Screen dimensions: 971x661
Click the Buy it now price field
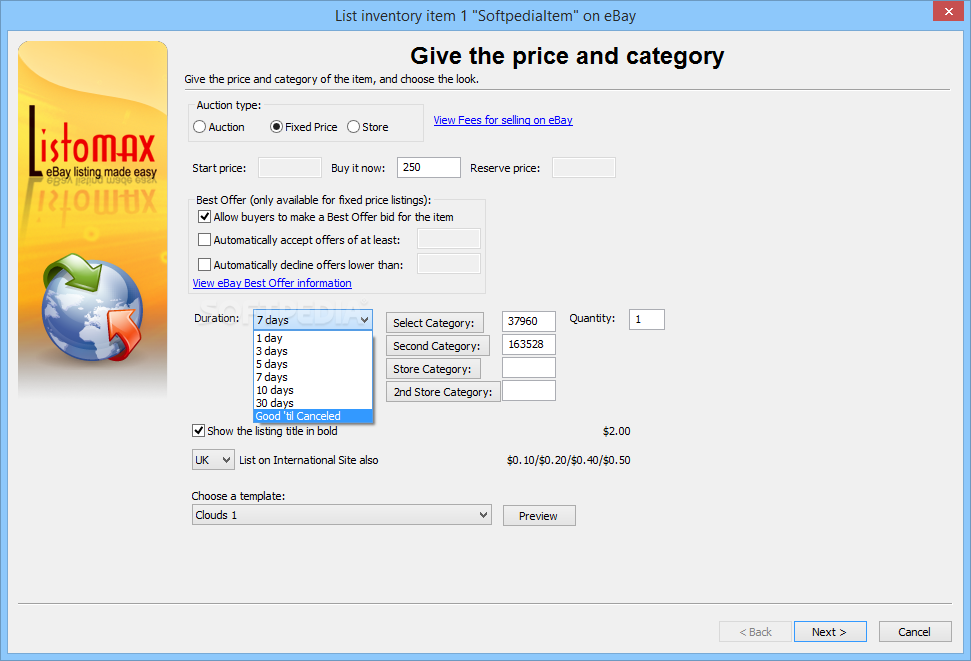(x=429, y=168)
